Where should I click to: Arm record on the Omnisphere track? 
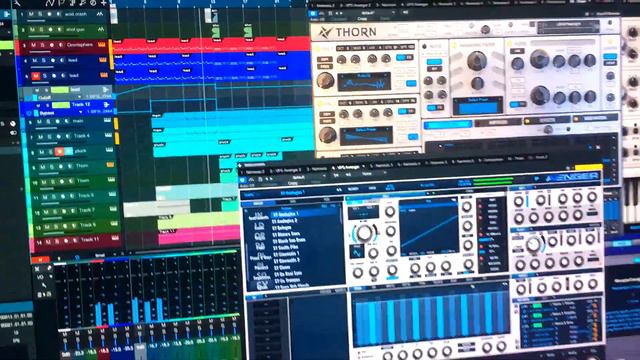point(52,44)
